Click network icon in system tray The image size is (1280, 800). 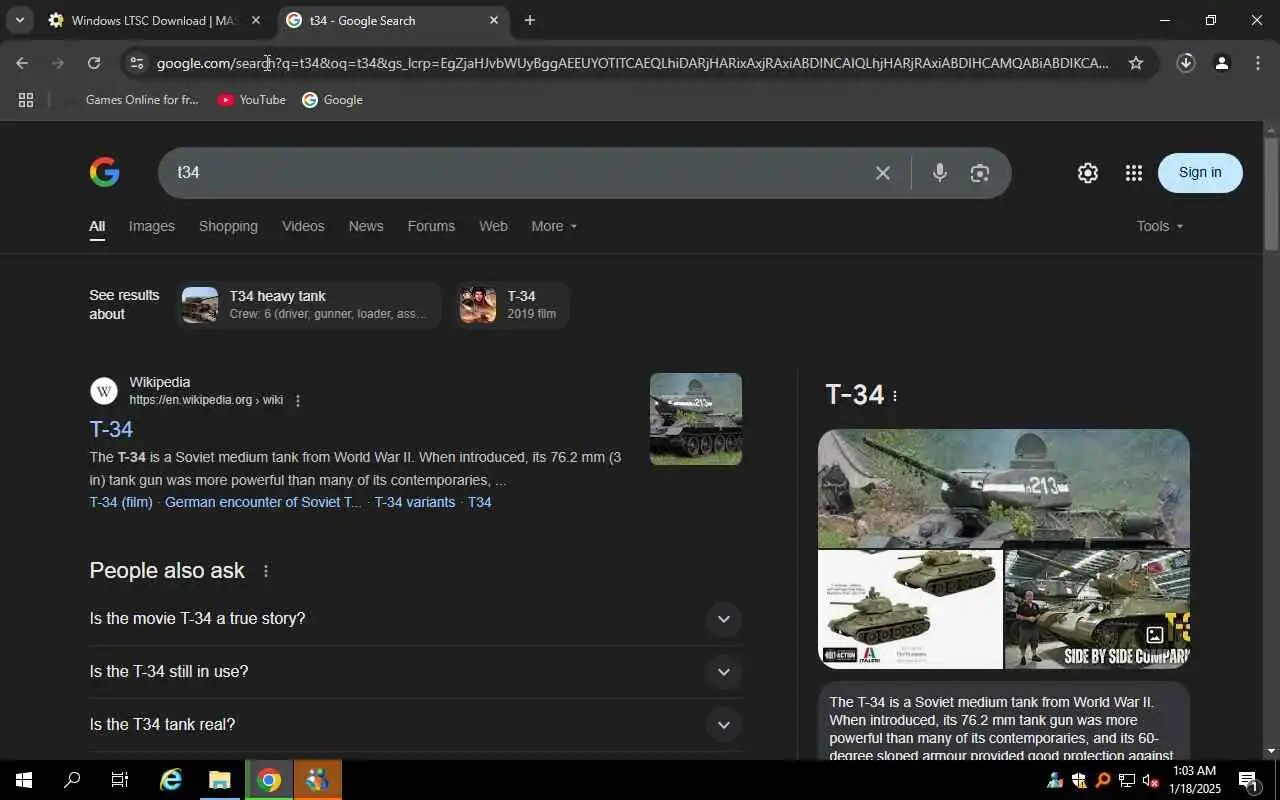pos(1127,780)
